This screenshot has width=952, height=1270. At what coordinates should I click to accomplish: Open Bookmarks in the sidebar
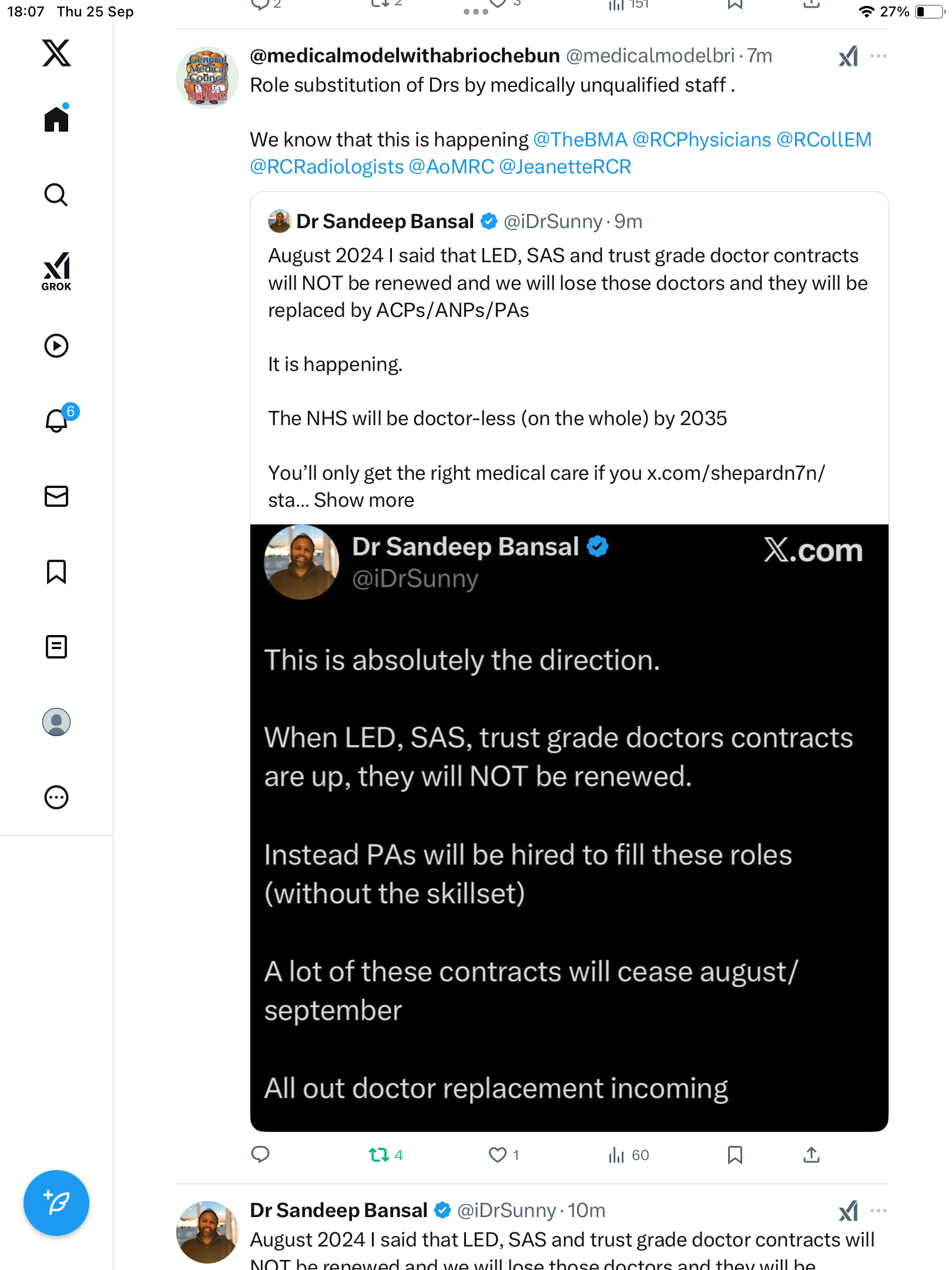click(x=56, y=571)
